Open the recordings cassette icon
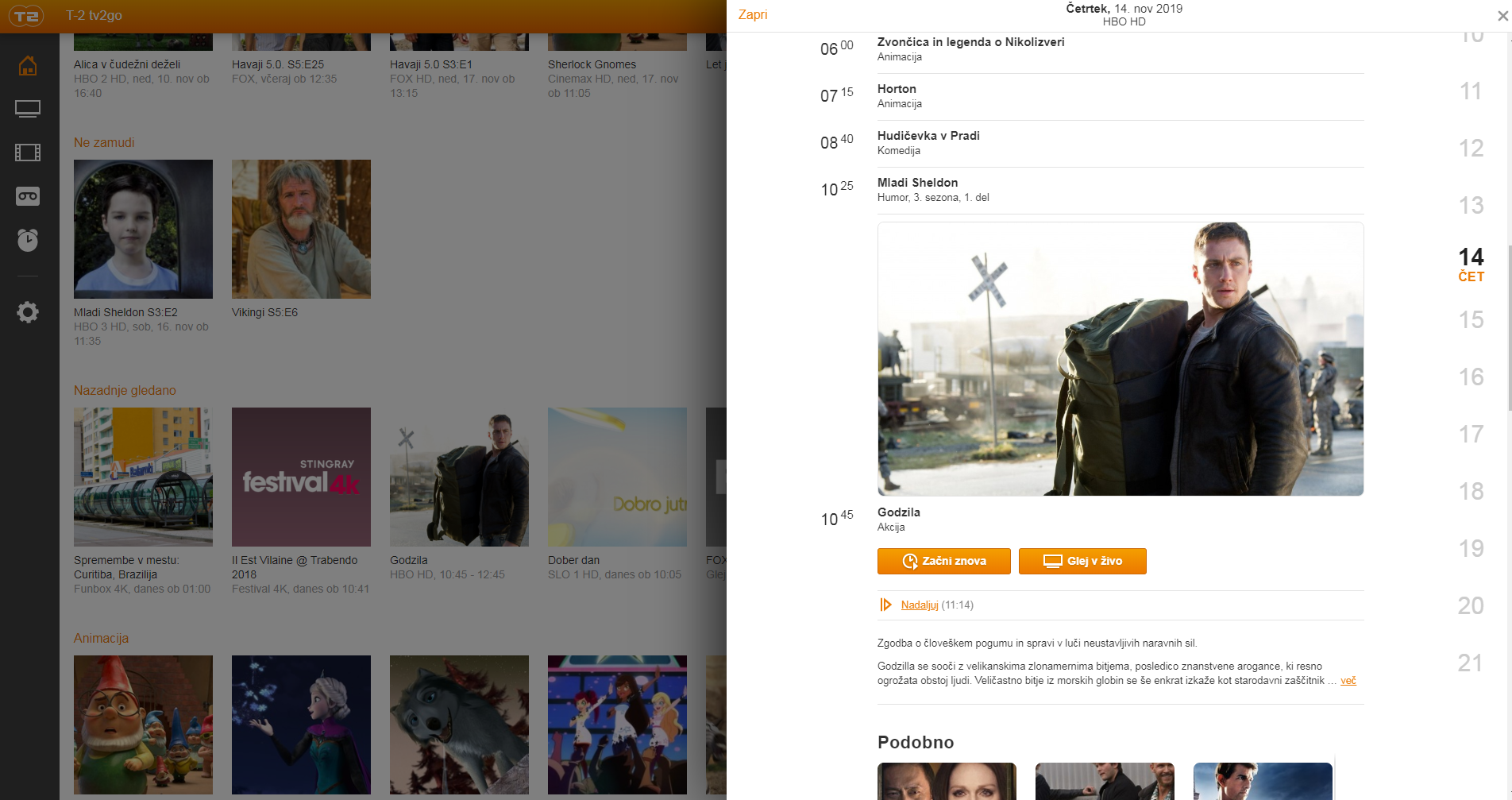The image size is (1512, 800). (28, 196)
